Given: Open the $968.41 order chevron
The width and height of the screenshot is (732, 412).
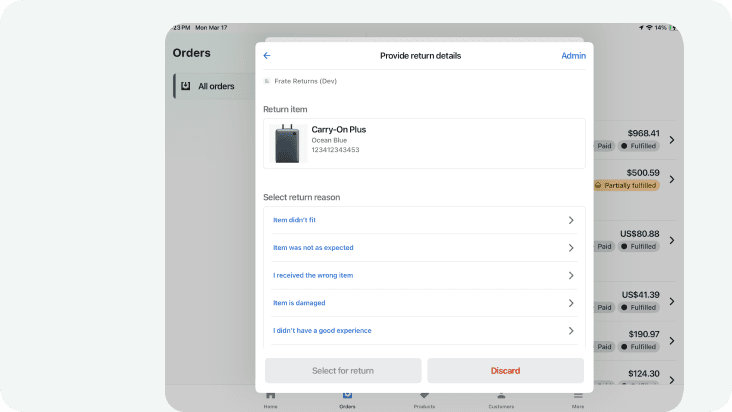Looking at the screenshot, I should pyautogui.click(x=671, y=140).
